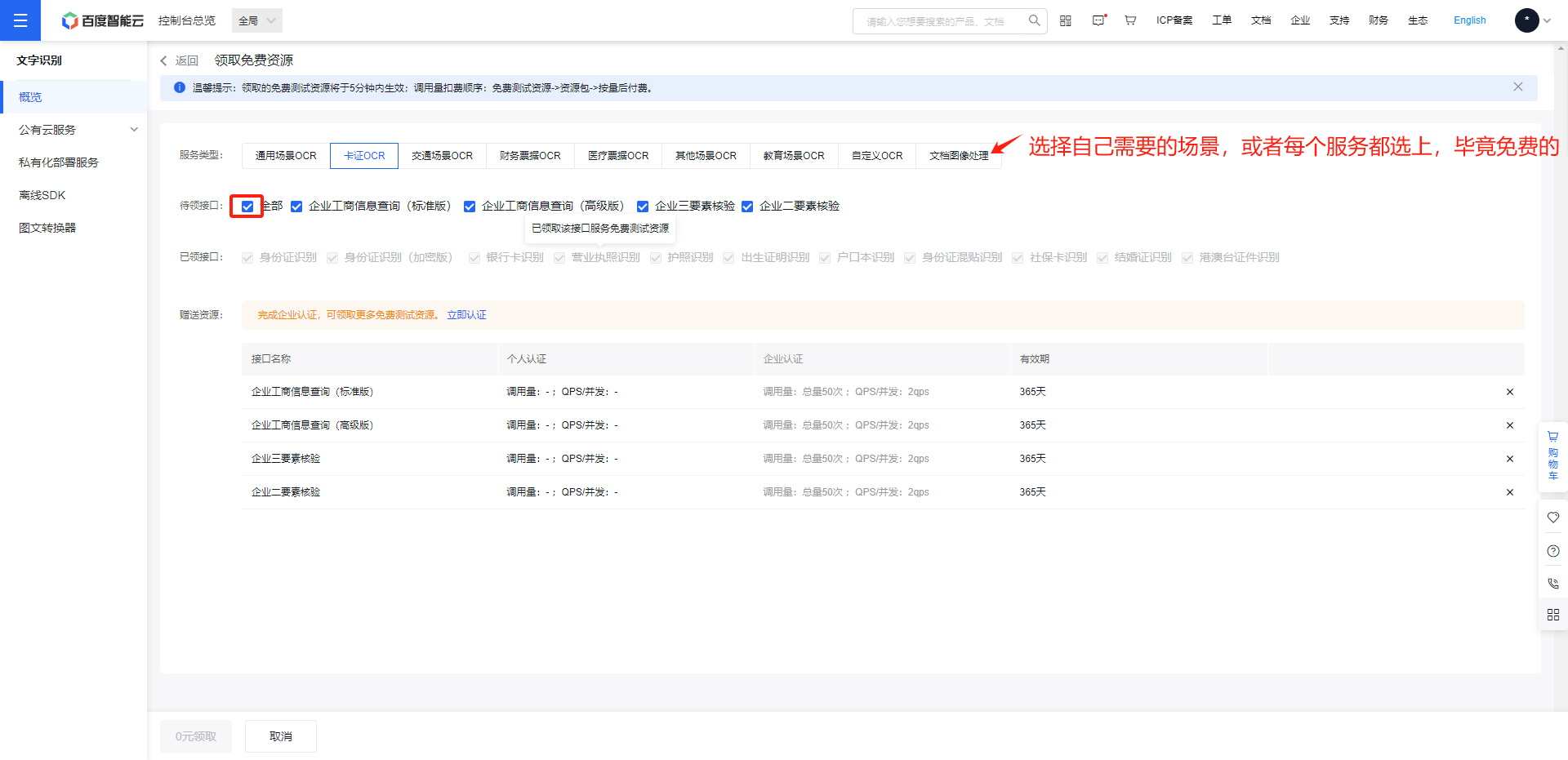Viewport: 1568px width, 760px height.
Task: Open the floating 购物车 side widget
Action: coord(1553,456)
